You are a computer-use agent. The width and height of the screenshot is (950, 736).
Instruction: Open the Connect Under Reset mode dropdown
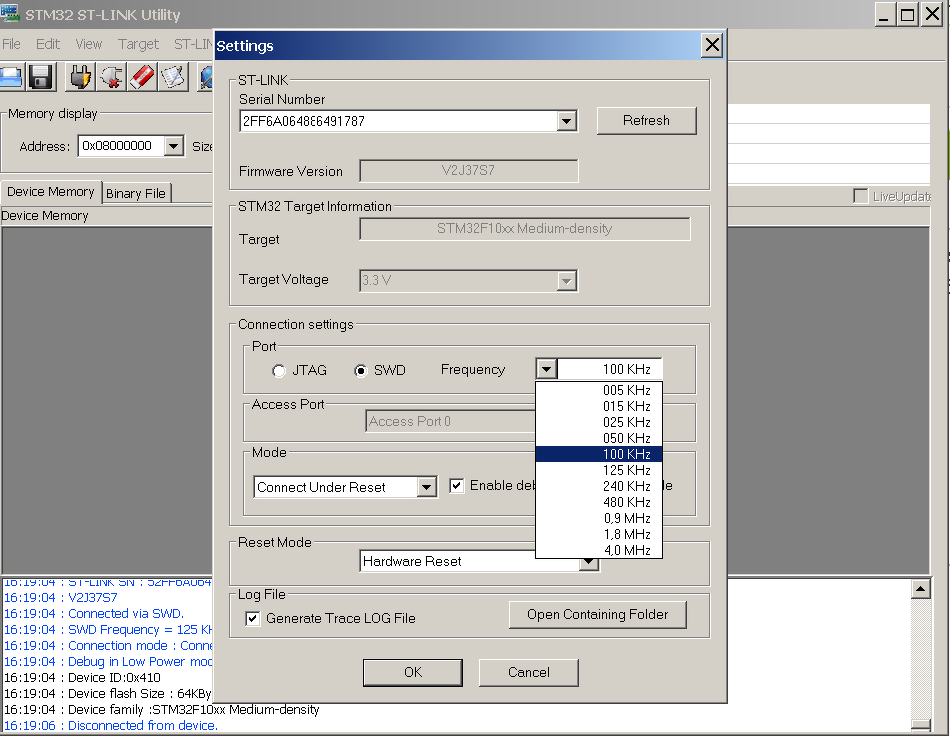point(427,487)
